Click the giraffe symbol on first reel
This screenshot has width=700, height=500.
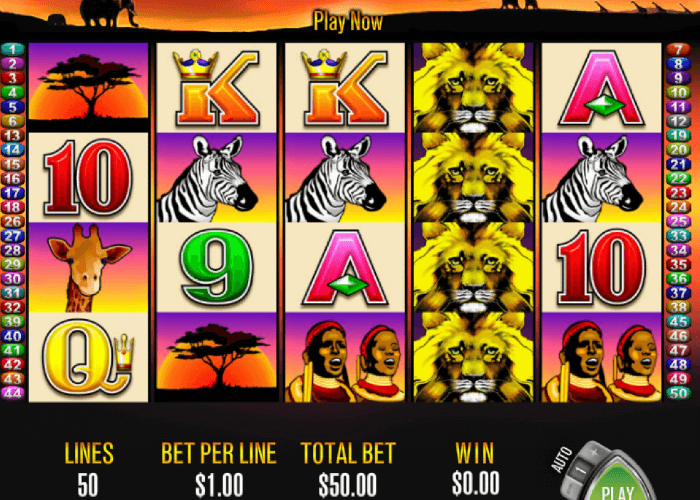pos(88,267)
